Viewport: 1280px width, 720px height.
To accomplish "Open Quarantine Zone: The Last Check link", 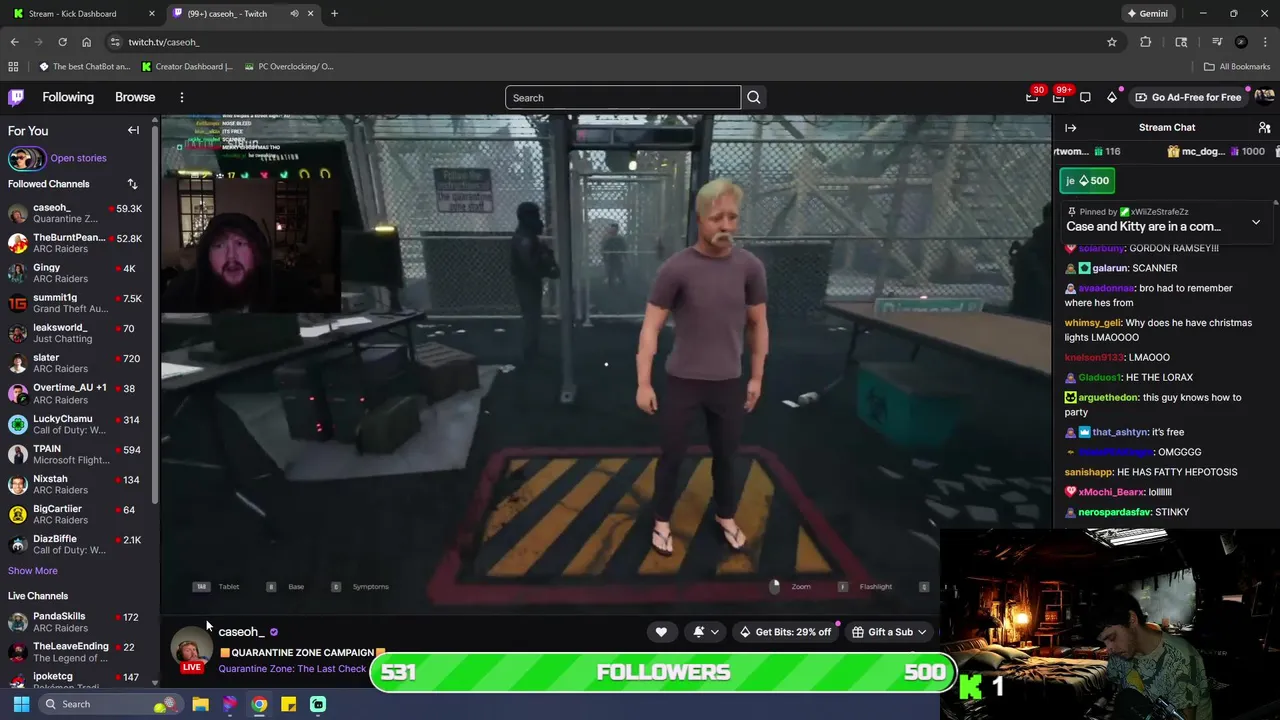I will (292, 669).
